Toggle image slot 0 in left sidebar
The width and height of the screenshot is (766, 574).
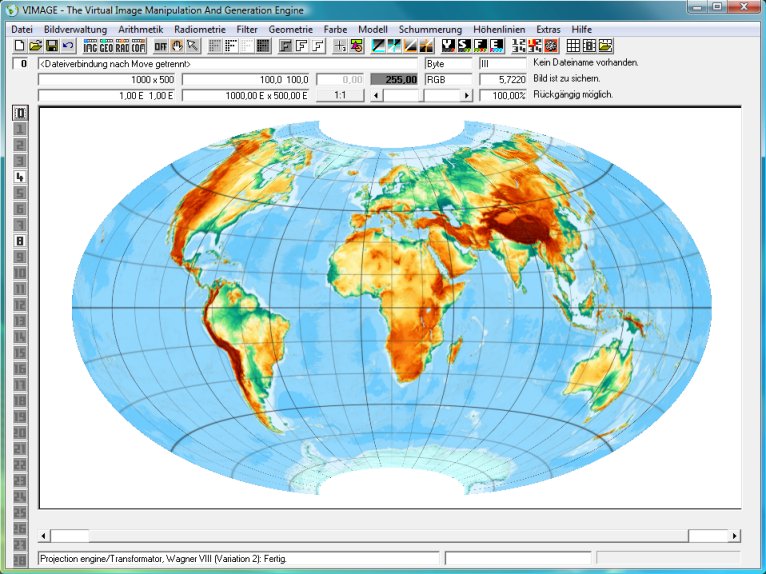20,113
